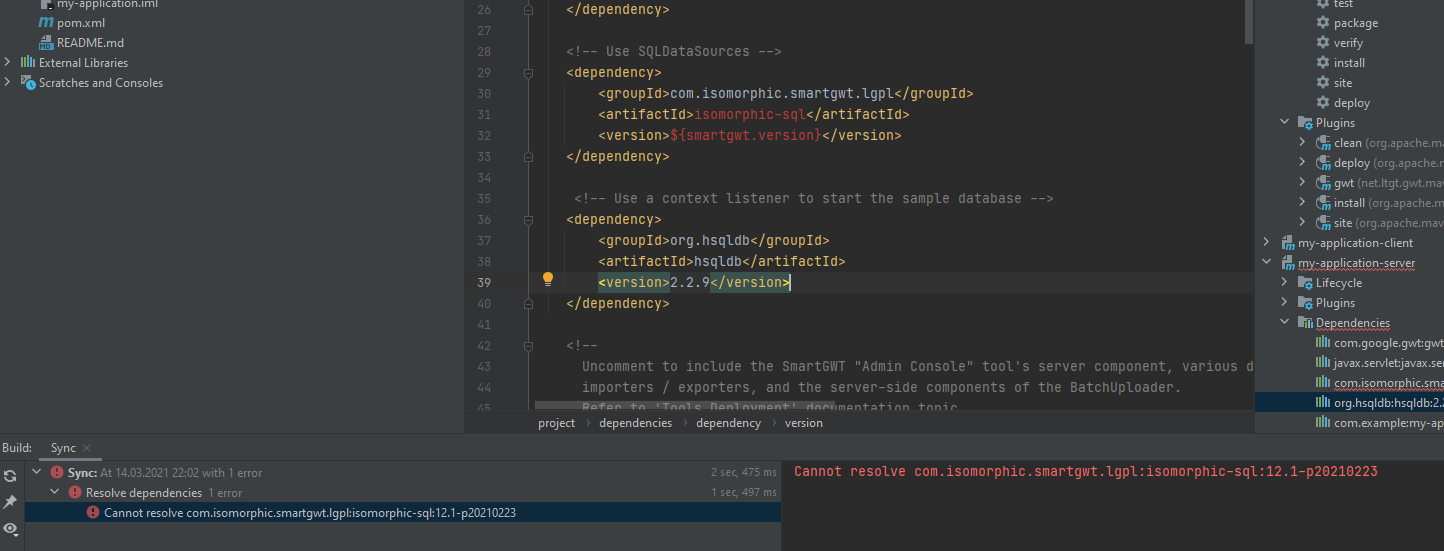Collapse the upper Plugins node in Maven panel
Viewport: 1444px width, 551px height.
point(1285,123)
